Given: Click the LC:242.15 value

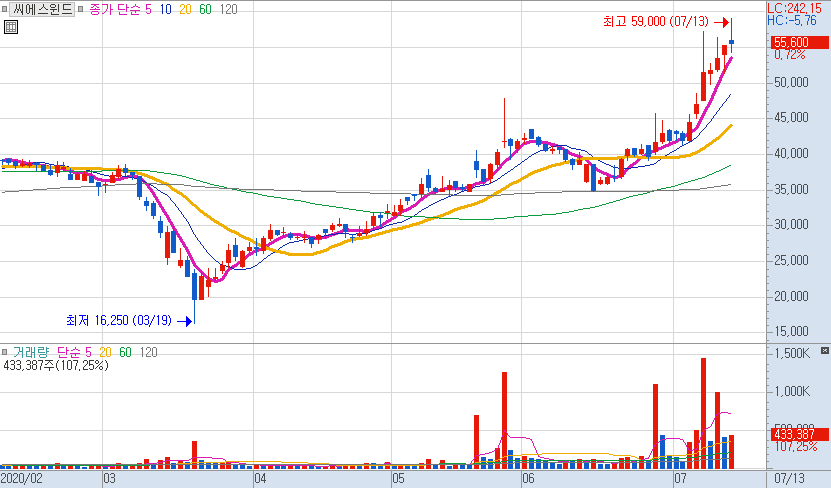Looking at the screenshot, I should click(x=794, y=8).
